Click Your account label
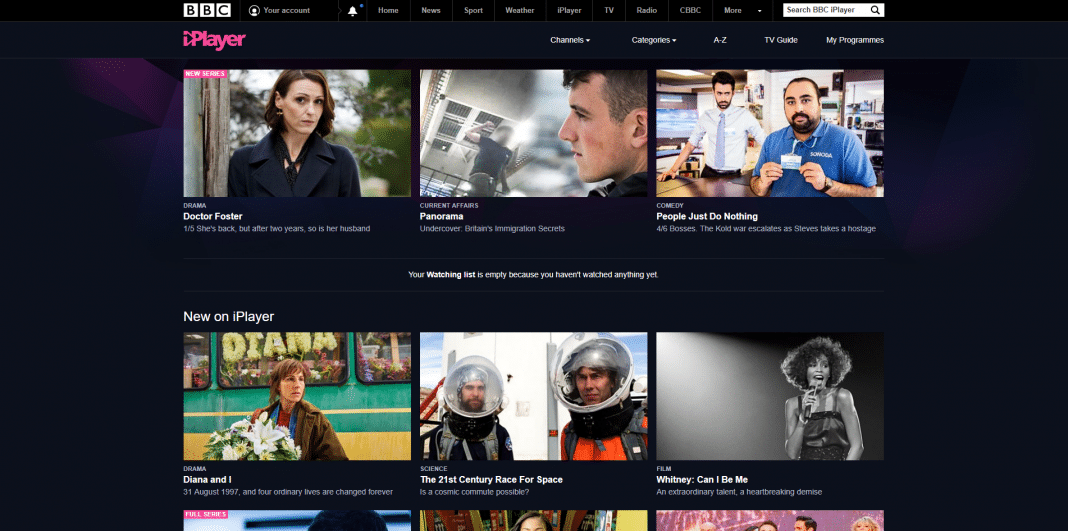Viewport: 1068px width, 531px height. (x=287, y=10)
